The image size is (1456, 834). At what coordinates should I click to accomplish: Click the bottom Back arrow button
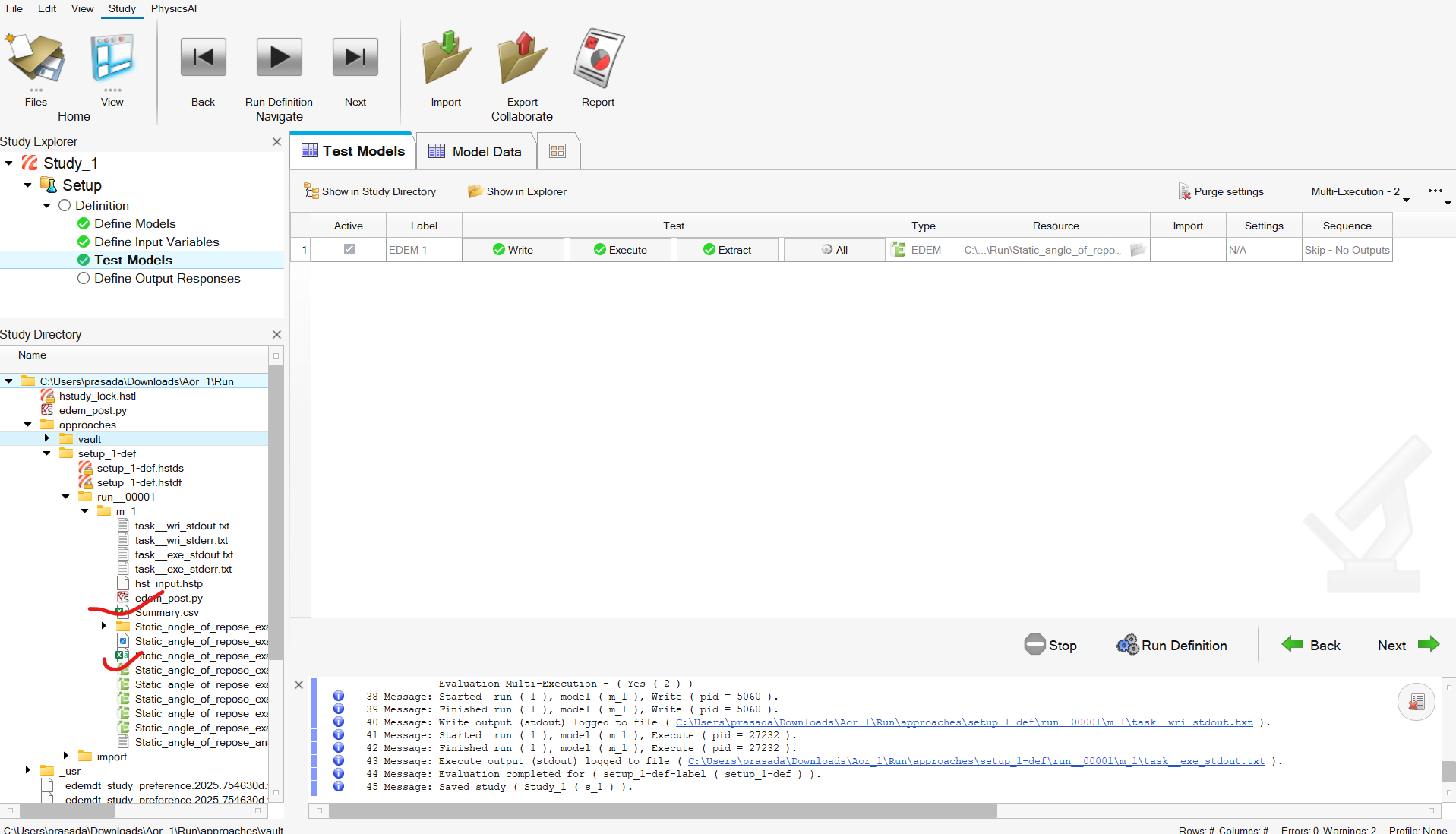1310,645
